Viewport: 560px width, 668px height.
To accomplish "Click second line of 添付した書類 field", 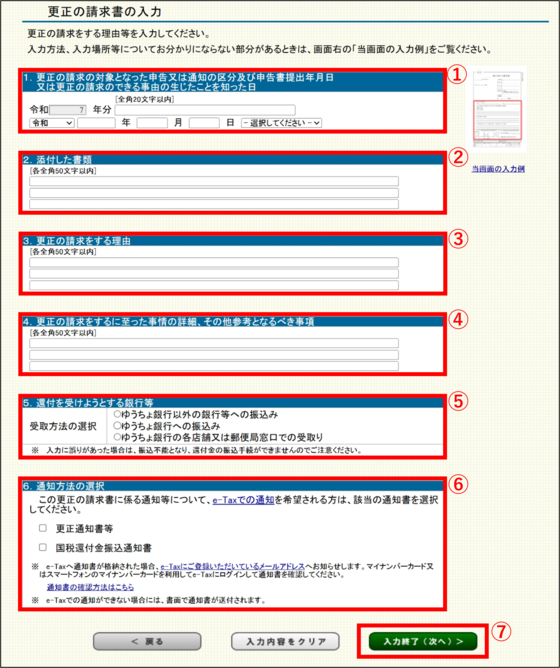I will [x=214, y=193].
